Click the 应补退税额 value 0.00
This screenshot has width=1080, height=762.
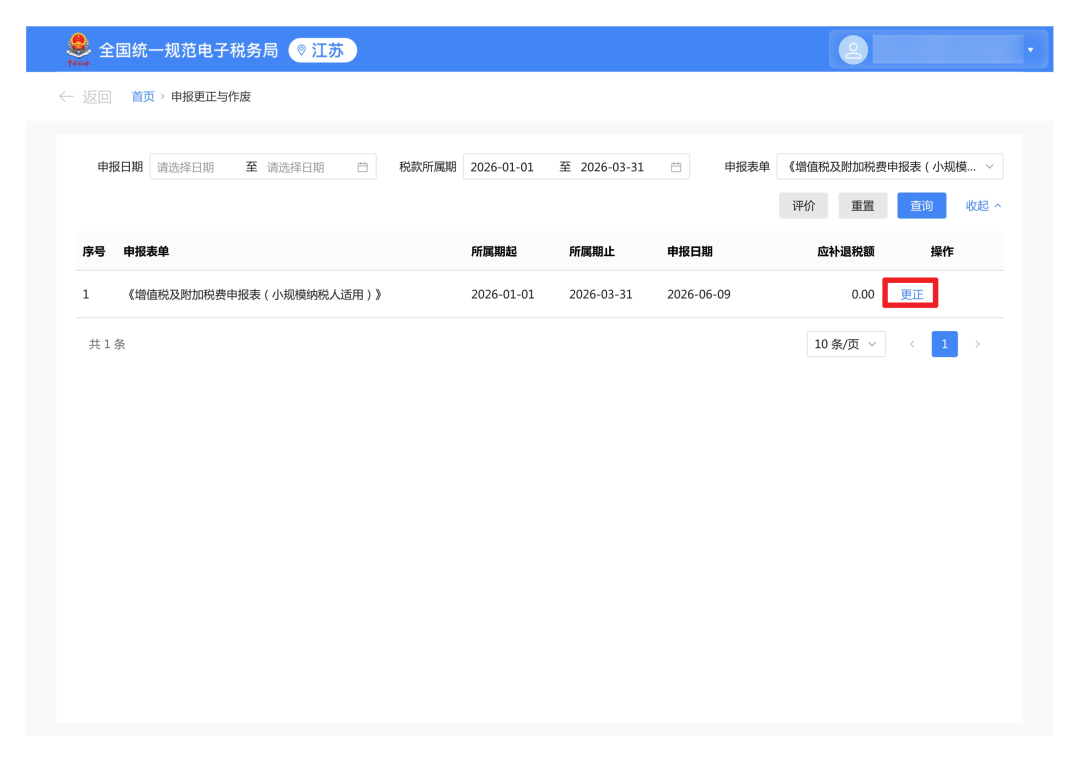click(x=862, y=294)
